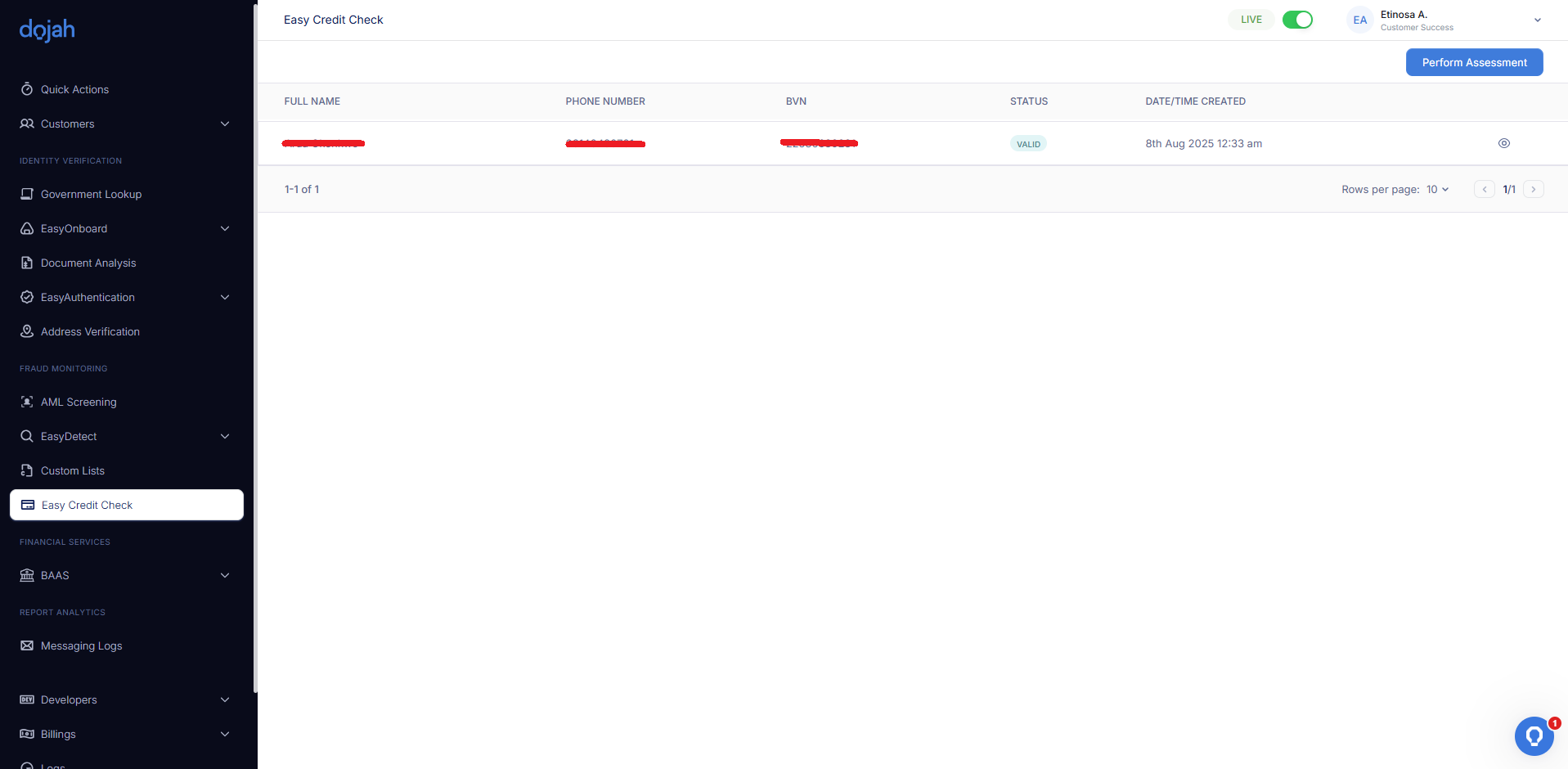Click the Document Analysis file icon
Viewport: 1568px width, 769px height.
[27, 263]
